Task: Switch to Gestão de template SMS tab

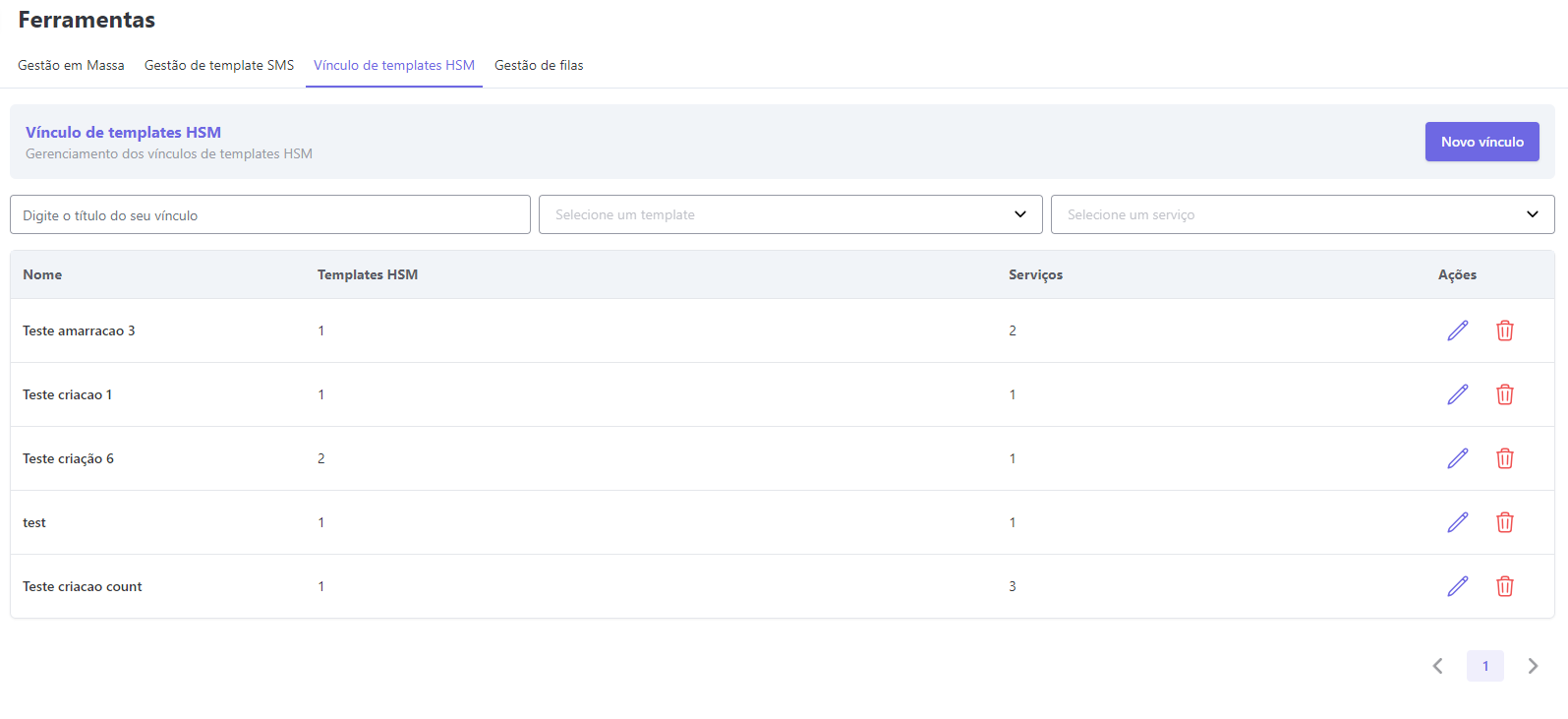Action: pyautogui.click(x=219, y=65)
